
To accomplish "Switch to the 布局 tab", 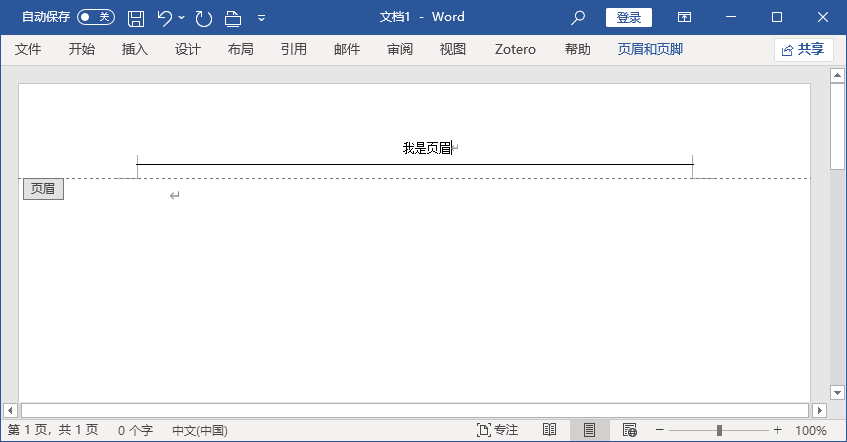I will coord(240,49).
